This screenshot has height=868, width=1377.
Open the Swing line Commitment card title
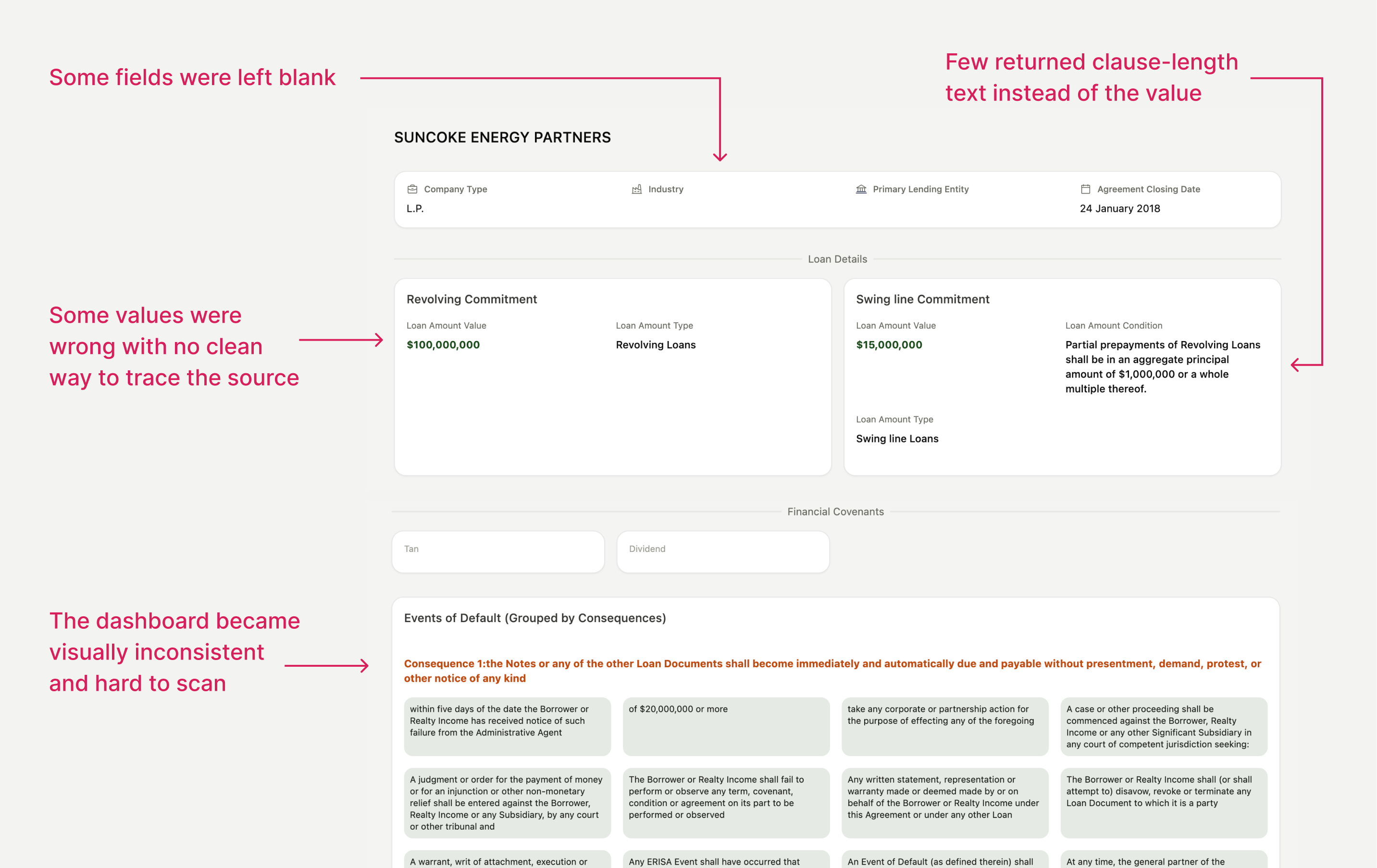[x=922, y=299]
